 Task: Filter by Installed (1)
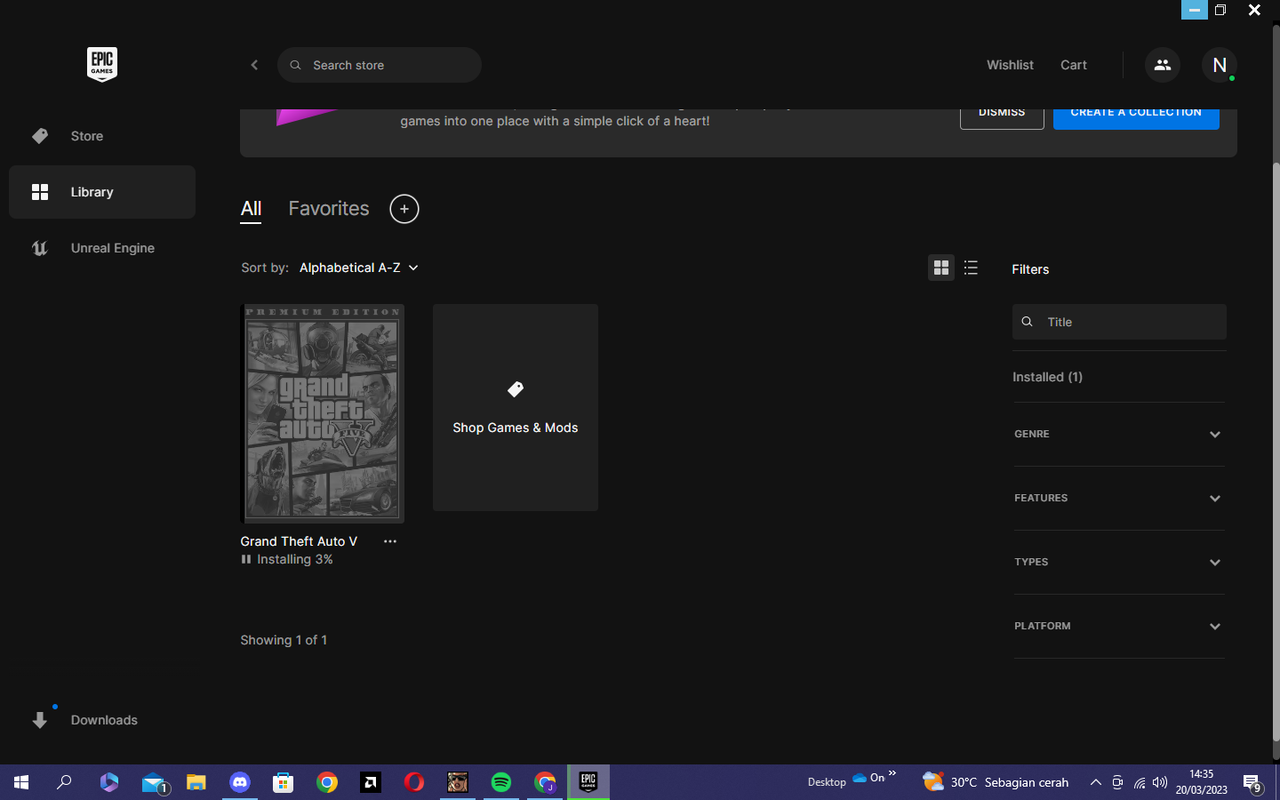point(1047,377)
